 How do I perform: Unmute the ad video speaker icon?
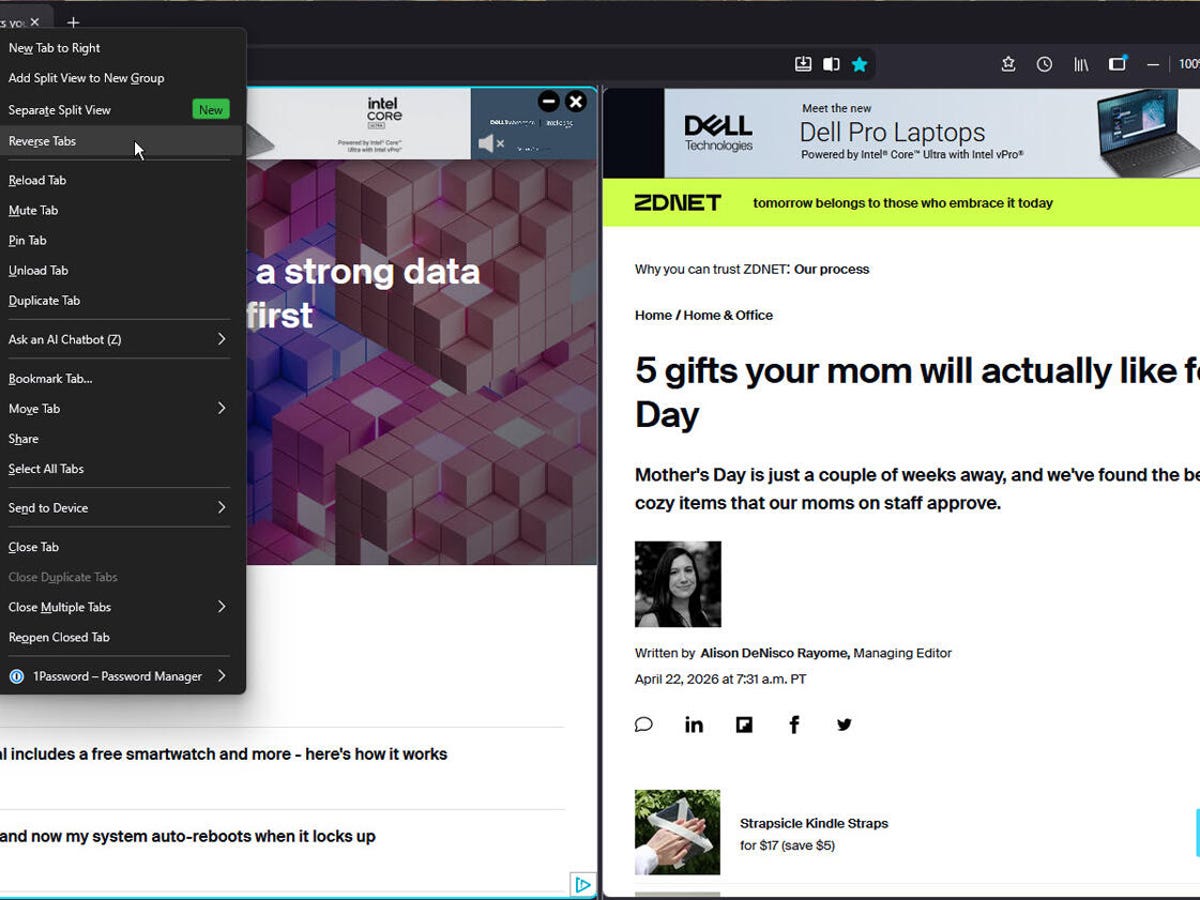tap(491, 143)
